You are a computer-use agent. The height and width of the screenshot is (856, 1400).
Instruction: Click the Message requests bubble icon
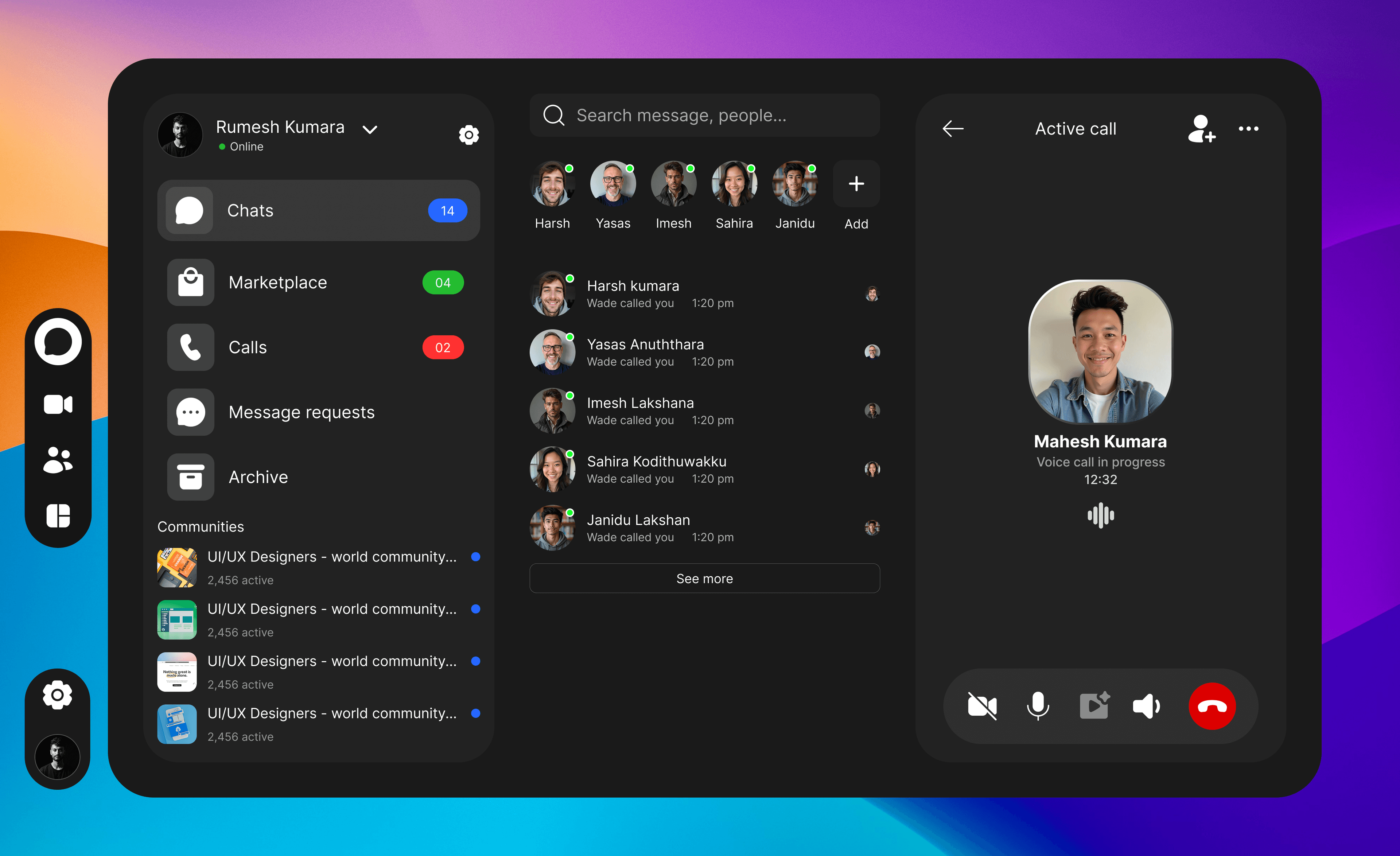(191, 412)
